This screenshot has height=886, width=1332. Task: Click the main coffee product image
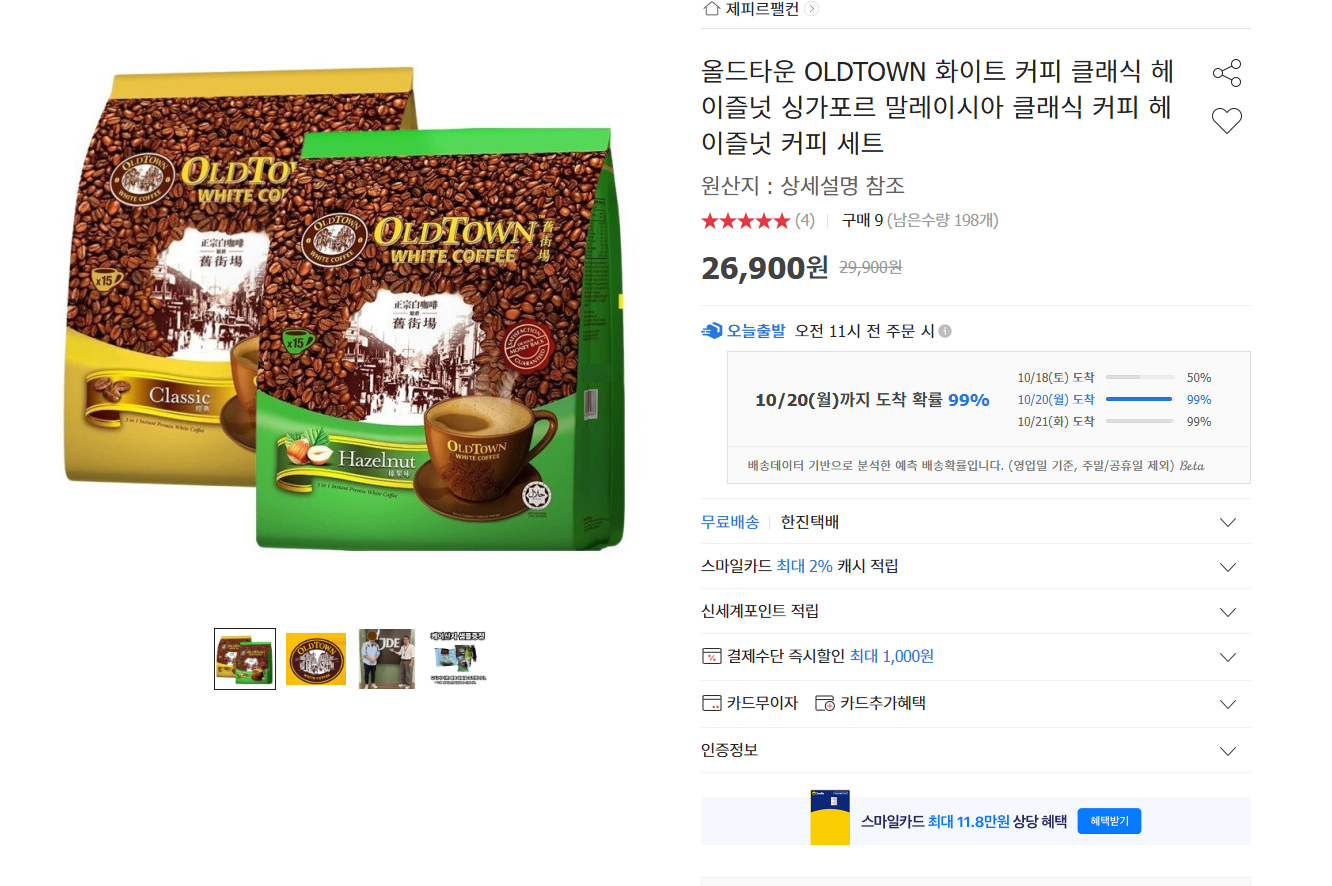[345, 310]
